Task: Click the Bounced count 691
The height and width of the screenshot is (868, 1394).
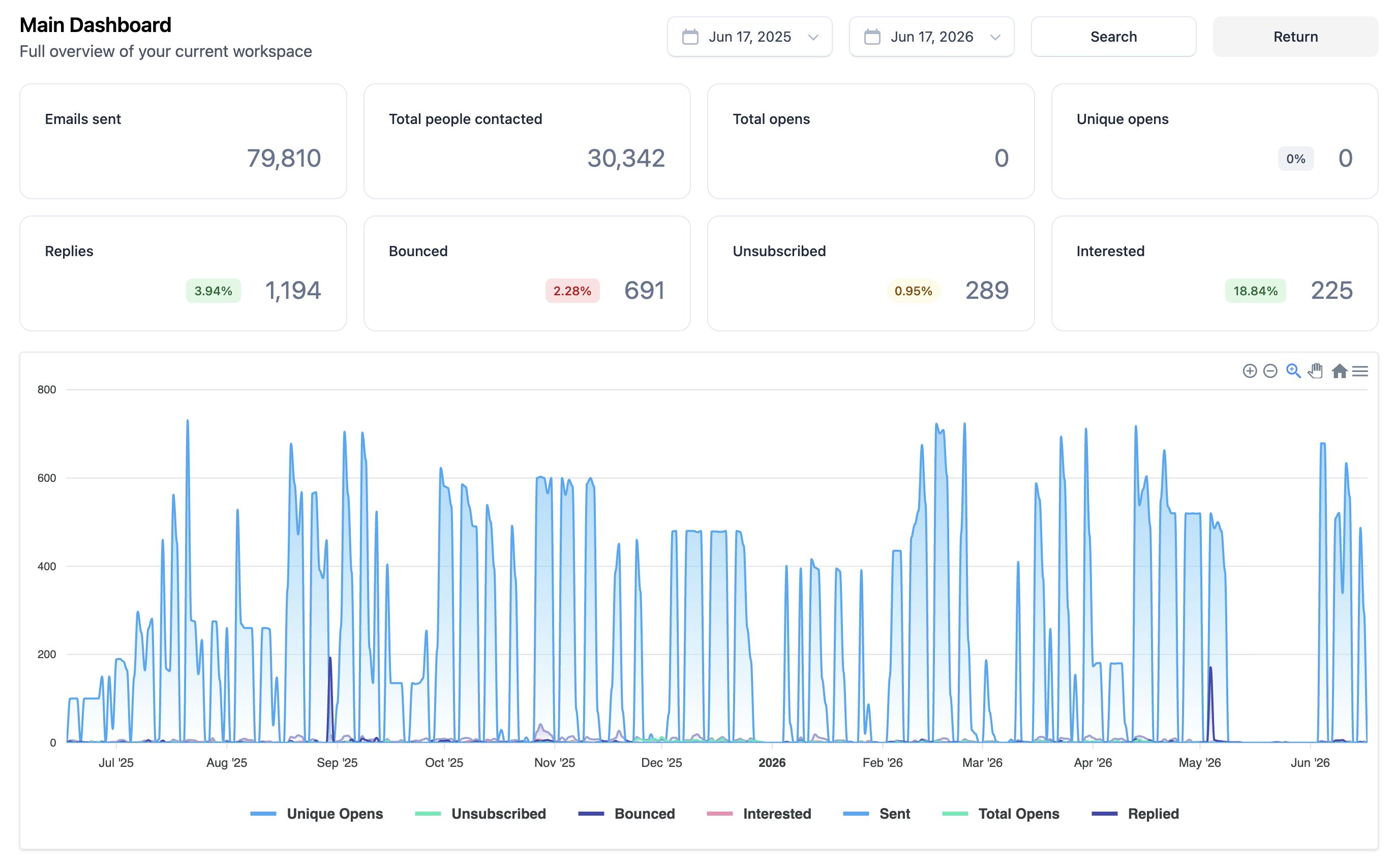Action: [x=644, y=291]
